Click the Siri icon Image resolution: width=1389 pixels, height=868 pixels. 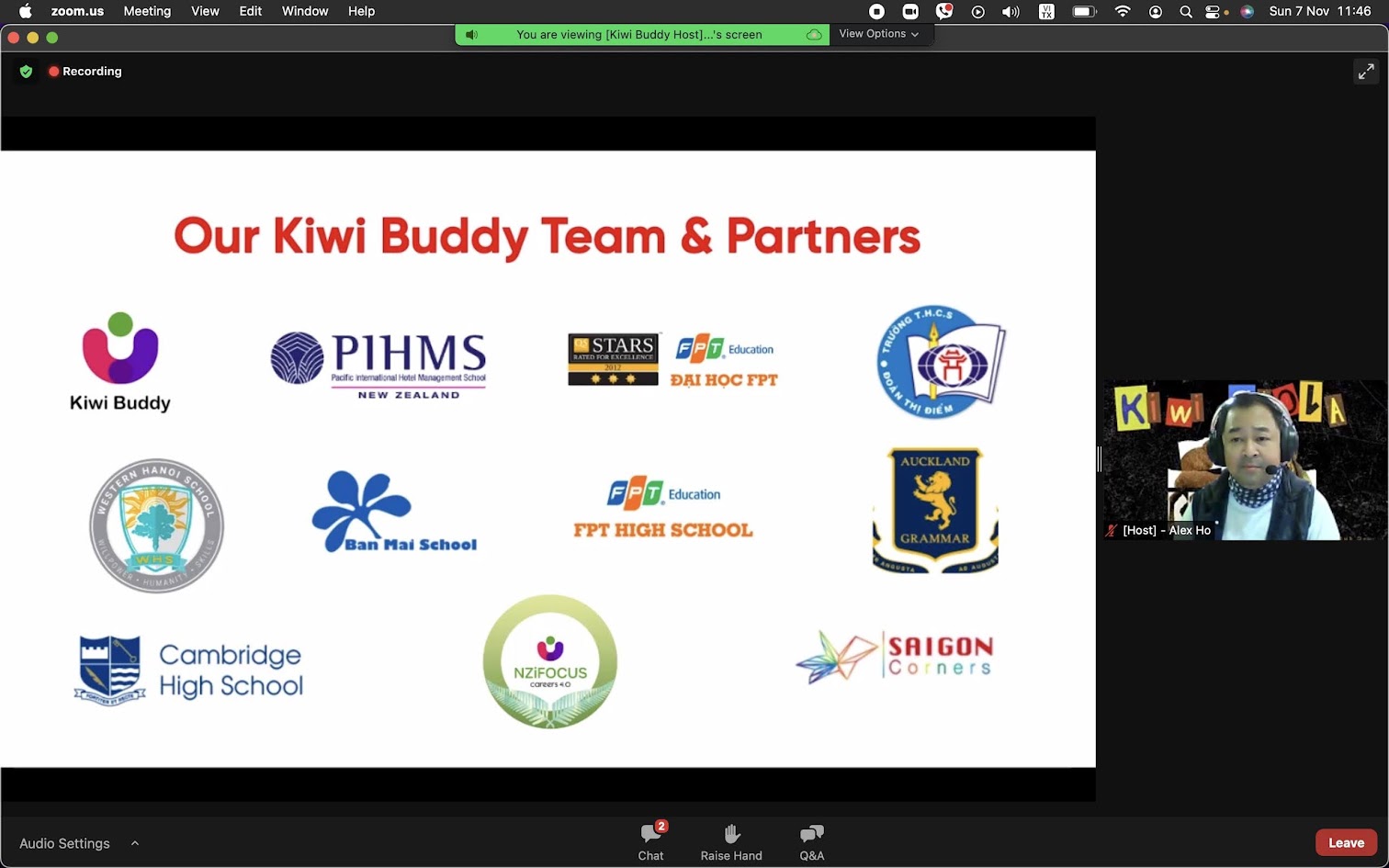(1247, 11)
